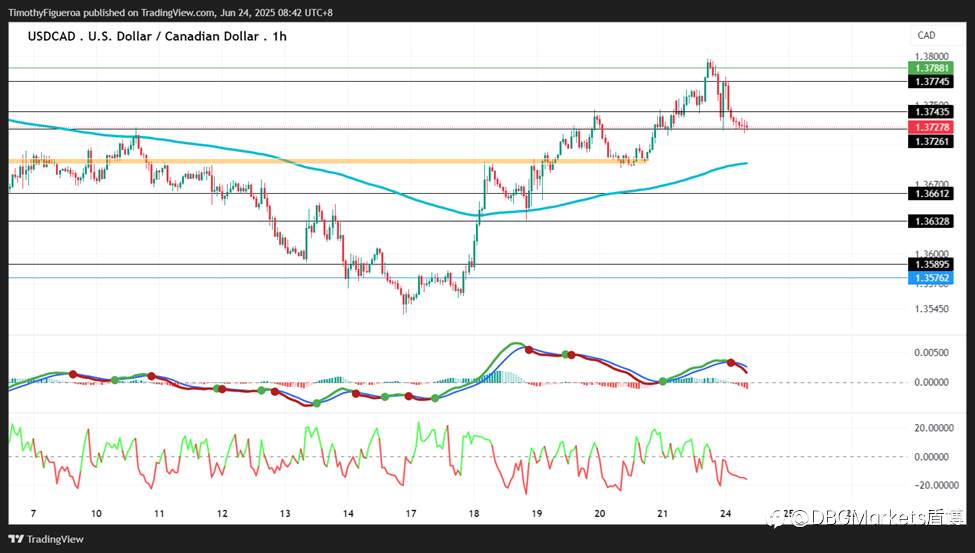
Task: Select the green 1.37881 price label
Action: pos(931,68)
